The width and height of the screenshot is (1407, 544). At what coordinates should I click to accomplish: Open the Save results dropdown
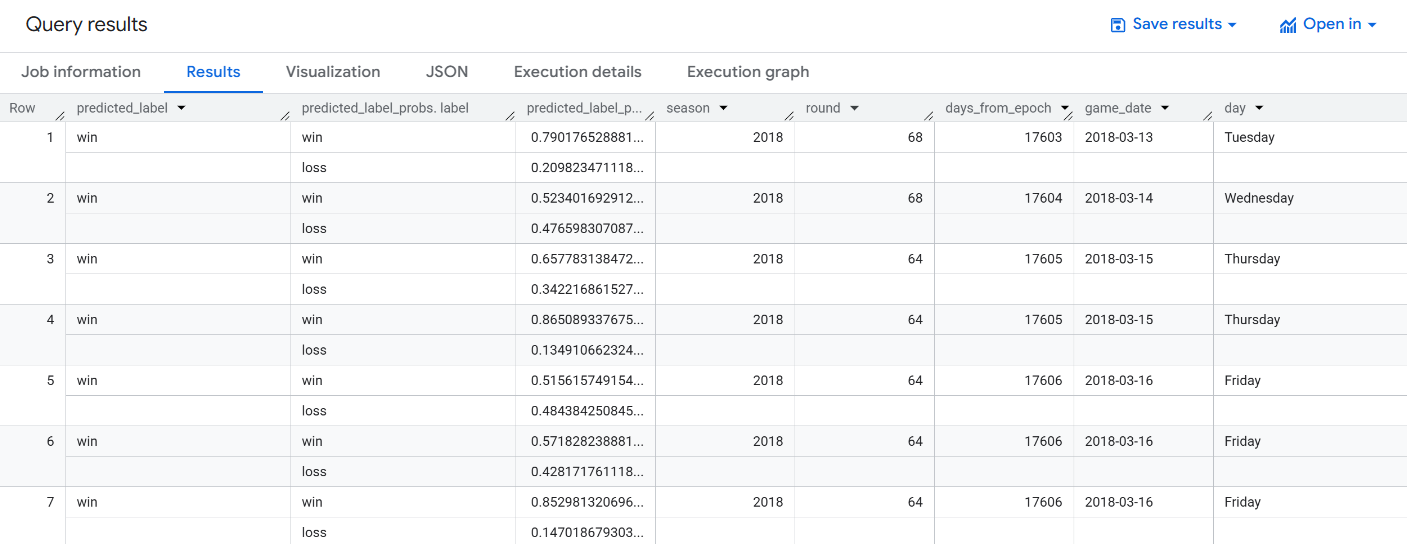(1174, 25)
